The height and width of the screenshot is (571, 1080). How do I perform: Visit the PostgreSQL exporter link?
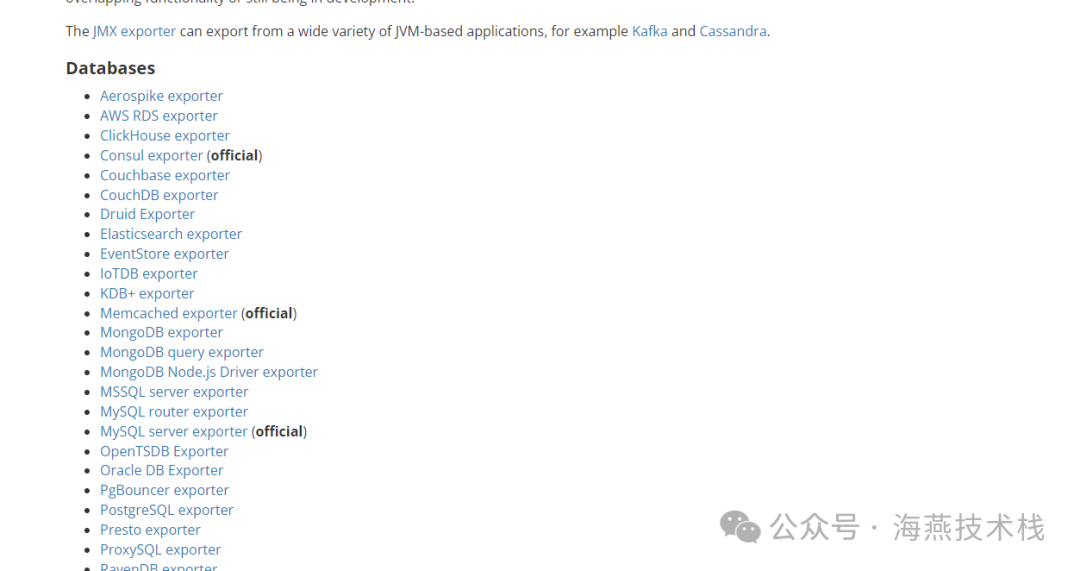(166, 510)
